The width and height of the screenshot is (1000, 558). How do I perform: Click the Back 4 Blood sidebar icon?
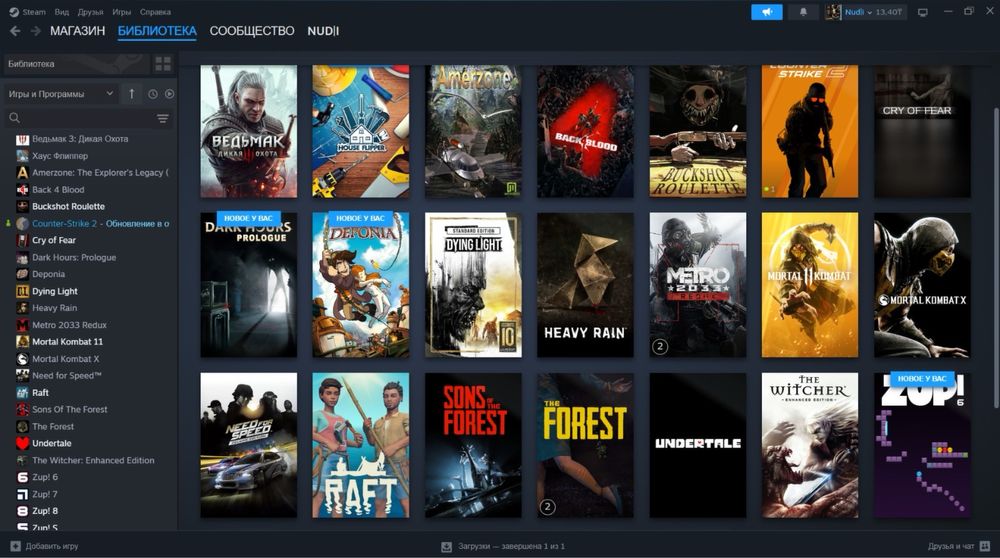(x=22, y=189)
